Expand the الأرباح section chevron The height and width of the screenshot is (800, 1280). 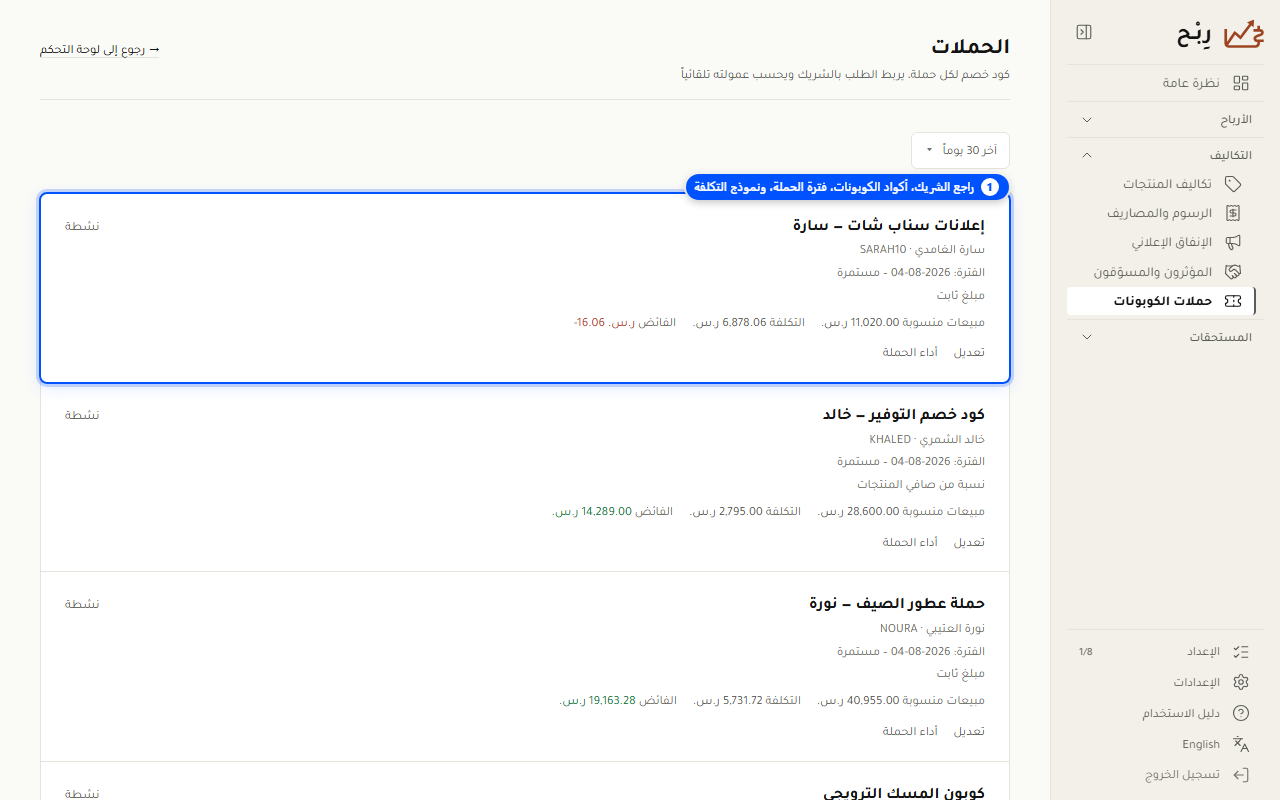[x=1087, y=120]
